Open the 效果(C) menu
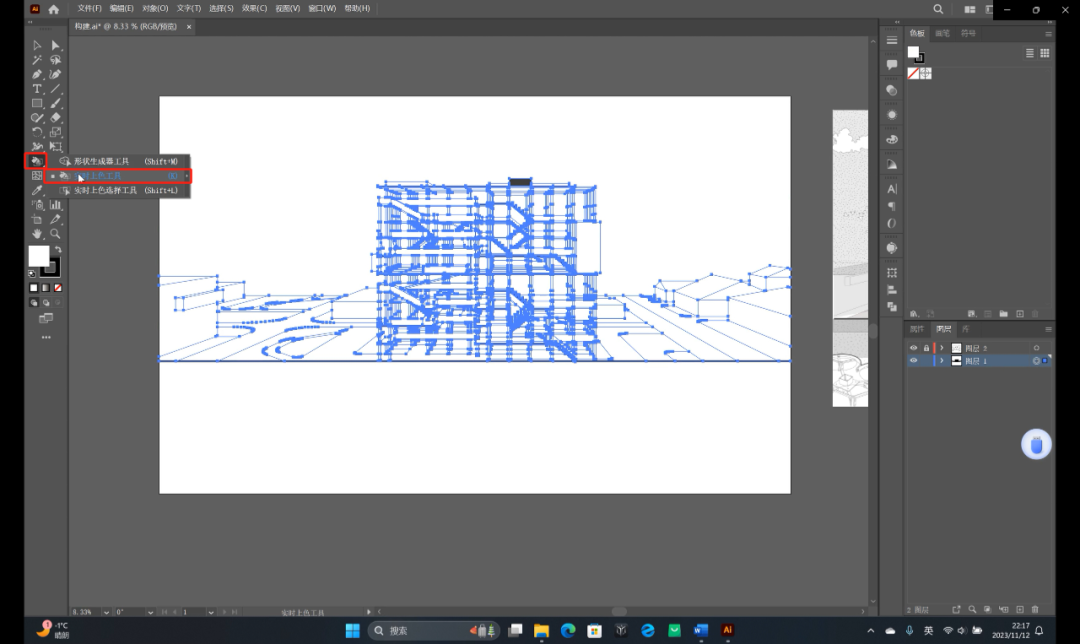Screen dimensions: 1080x644 tap(254, 8)
